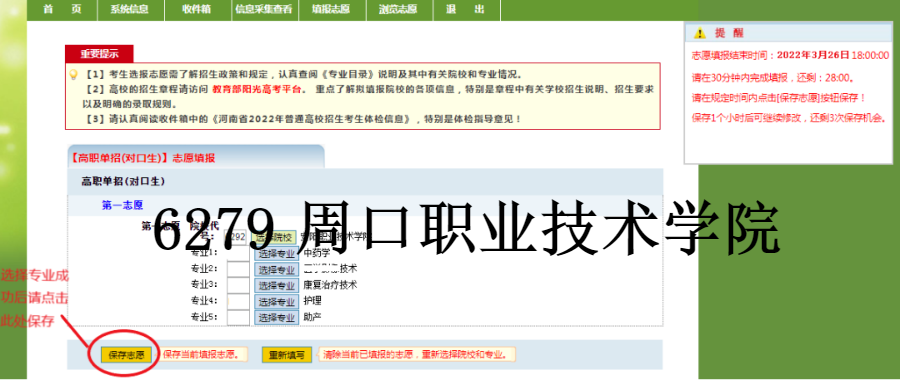Click the 请在规定时间内点击[保存志愿]按钮保存 line
The width and height of the screenshot is (900, 380).
coord(779,98)
